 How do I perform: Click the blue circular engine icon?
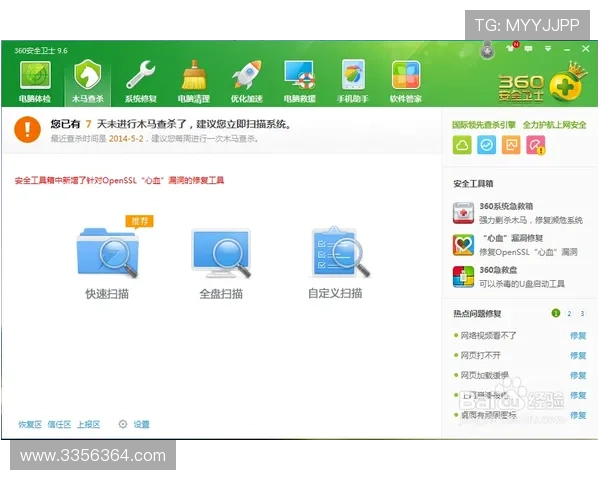(487, 145)
